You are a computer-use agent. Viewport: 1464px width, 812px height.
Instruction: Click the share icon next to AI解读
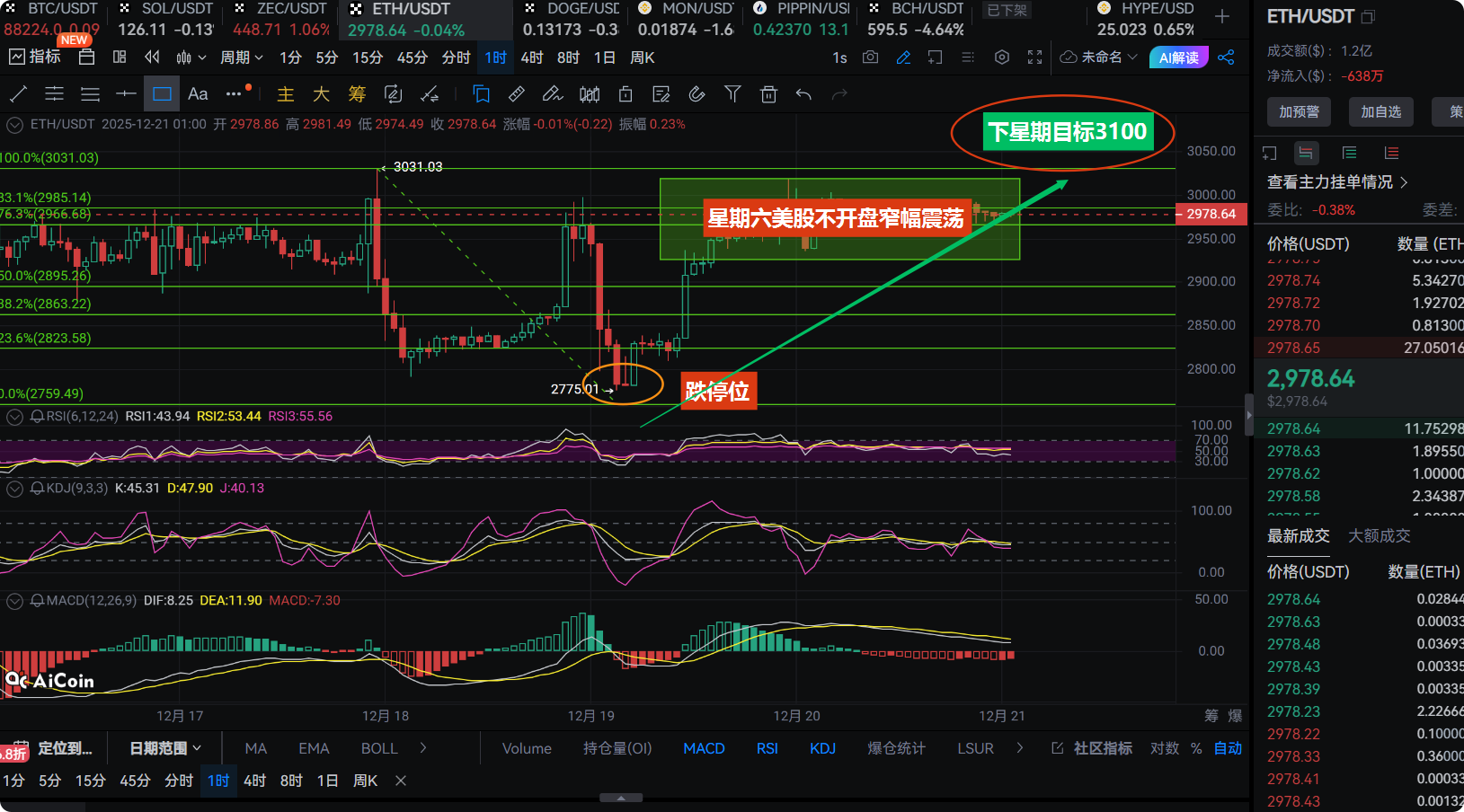pyautogui.click(x=1226, y=57)
